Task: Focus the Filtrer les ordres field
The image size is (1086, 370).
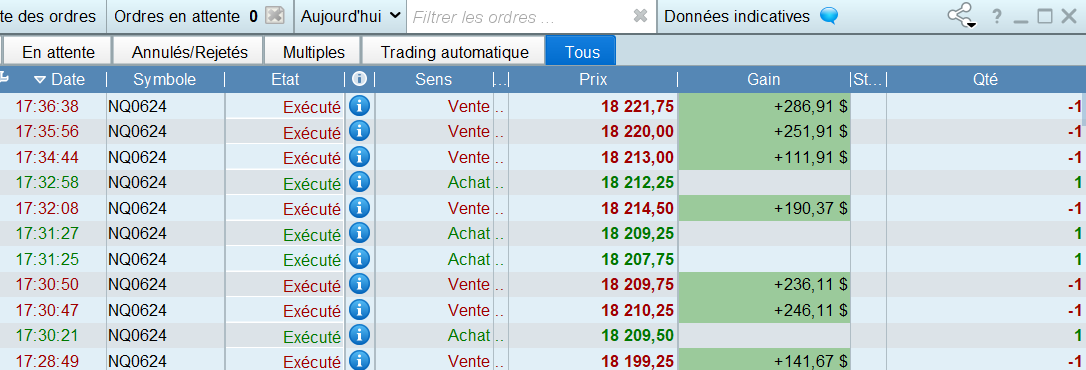Action: tap(519, 17)
